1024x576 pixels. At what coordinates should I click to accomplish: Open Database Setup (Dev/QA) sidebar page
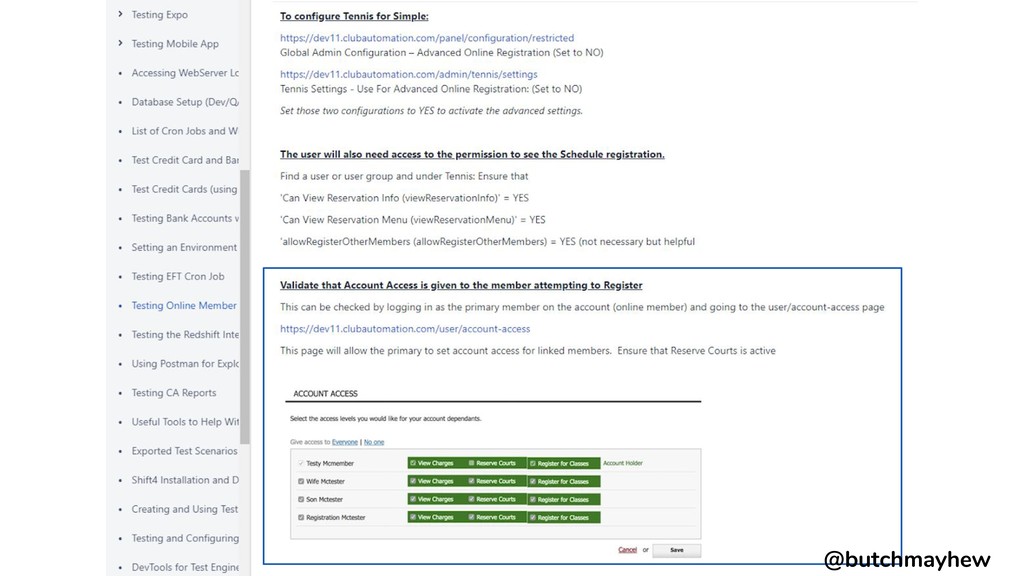click(185, 102)
